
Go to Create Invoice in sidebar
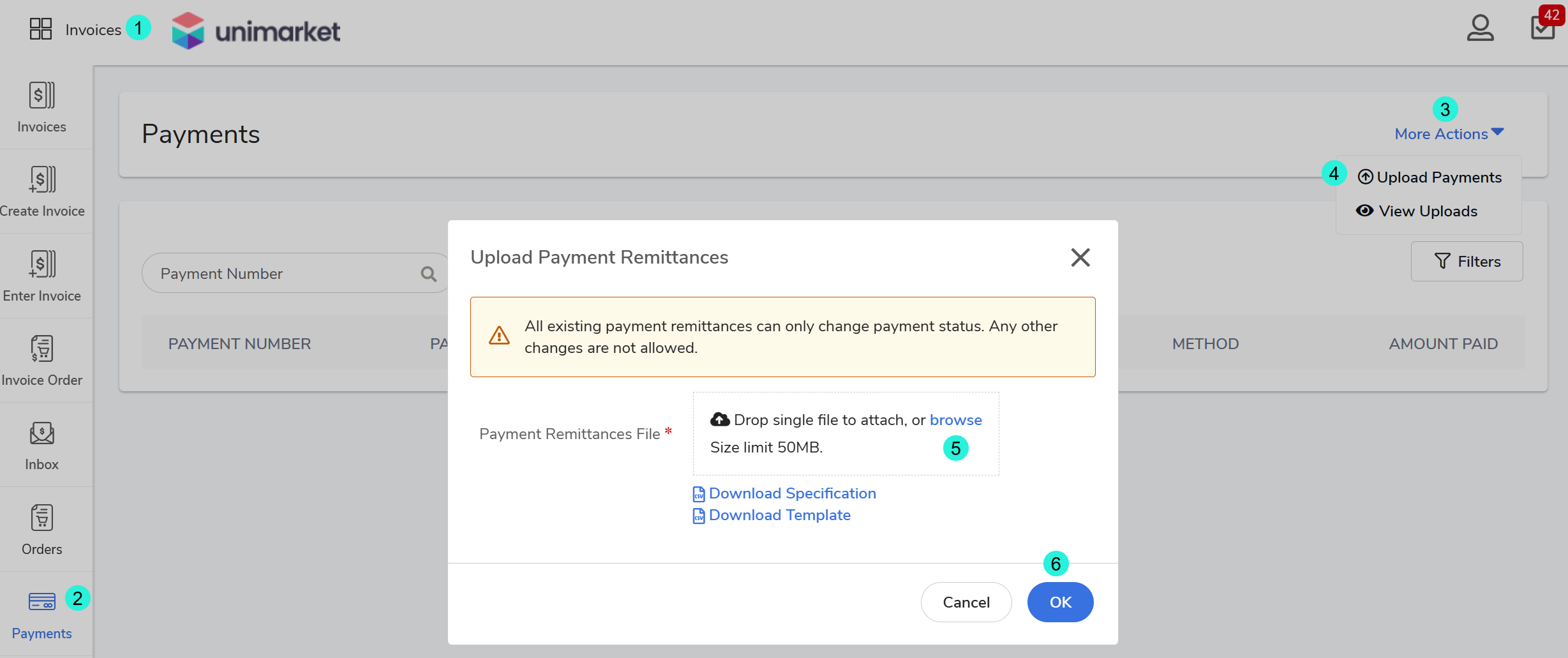tap(42, 191)
